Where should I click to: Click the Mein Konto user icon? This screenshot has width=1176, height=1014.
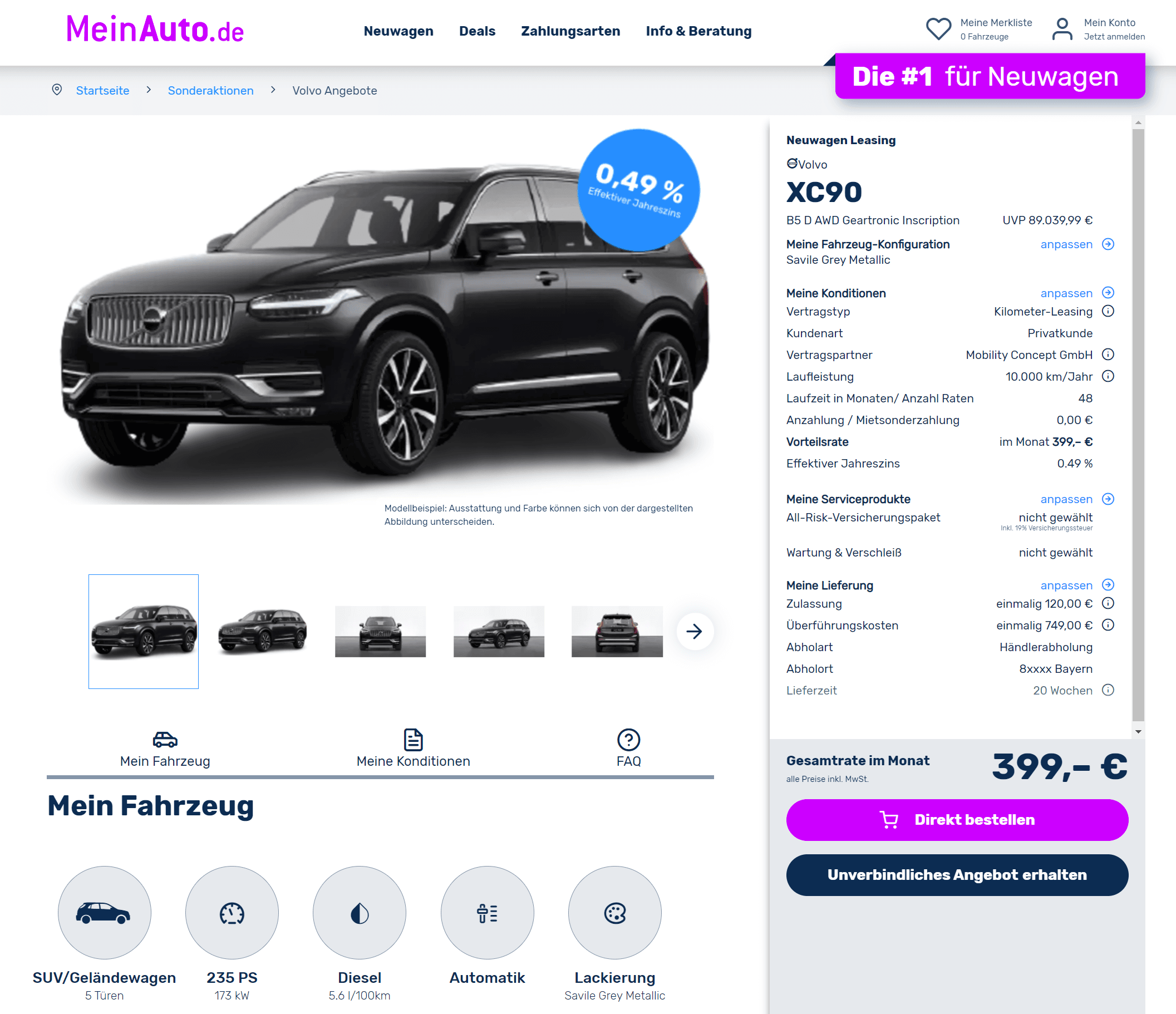point(1062,29)
